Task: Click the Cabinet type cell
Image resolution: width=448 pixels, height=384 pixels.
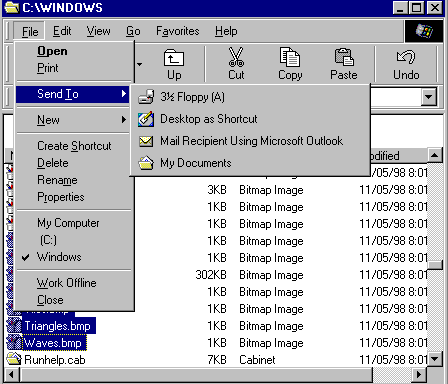Action: (257, 360)
